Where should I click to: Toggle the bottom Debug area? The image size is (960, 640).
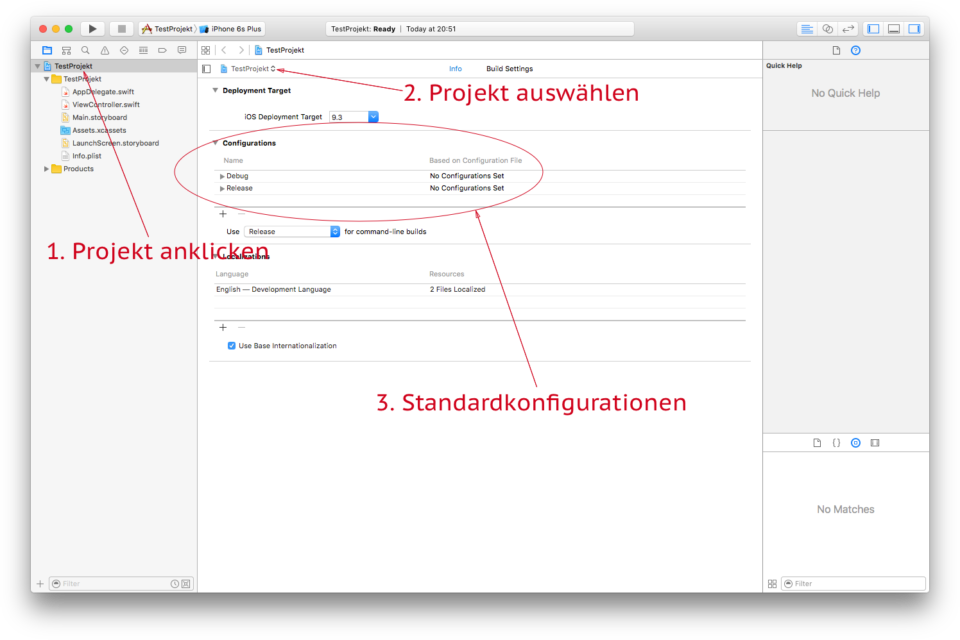(894, 29)
